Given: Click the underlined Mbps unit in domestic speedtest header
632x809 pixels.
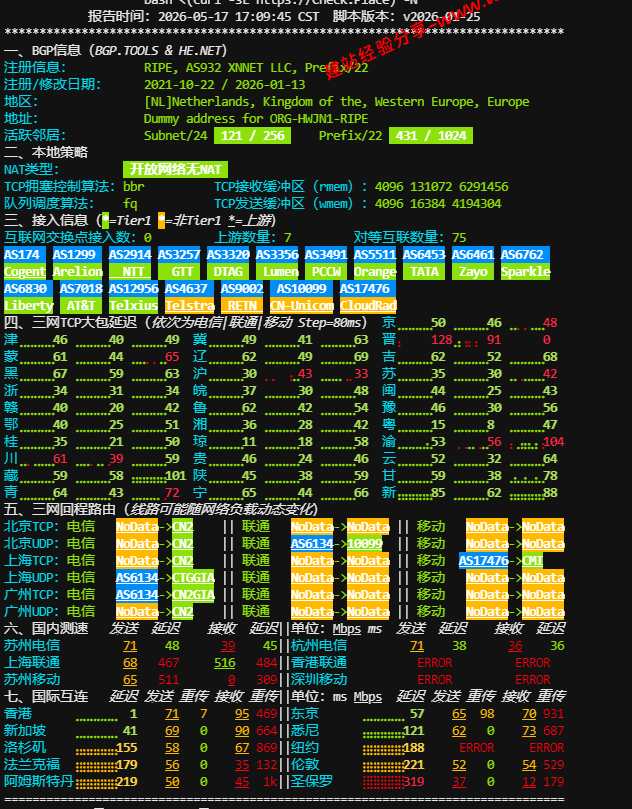Looking at the screenshot, I should coord(347,629).
